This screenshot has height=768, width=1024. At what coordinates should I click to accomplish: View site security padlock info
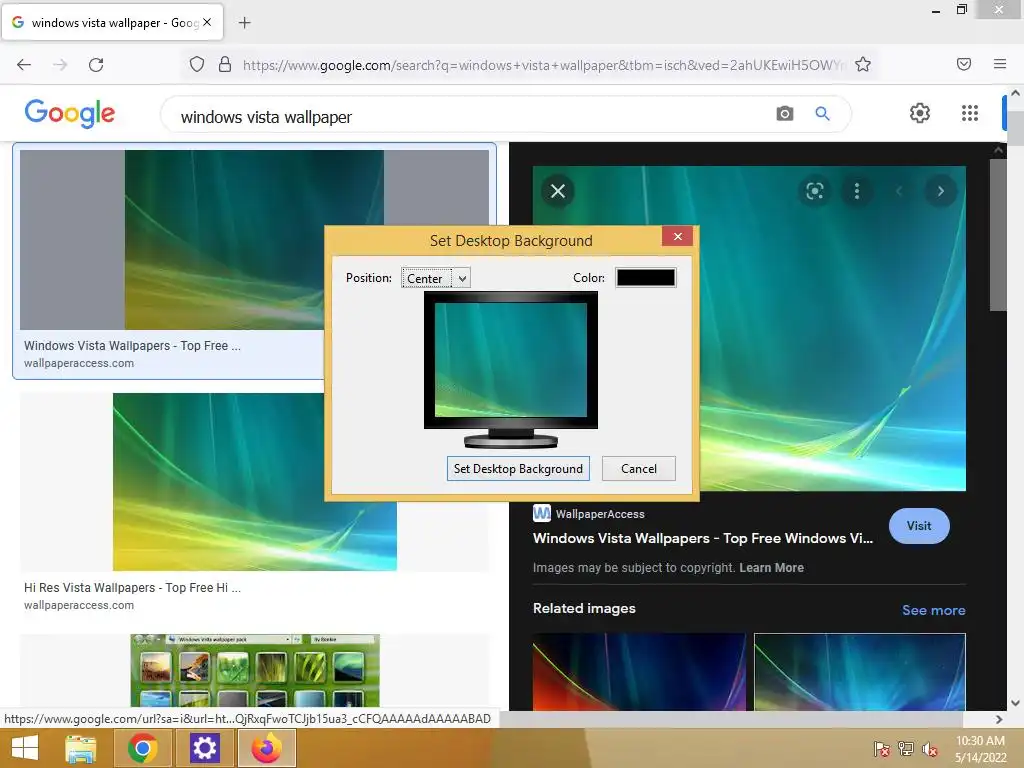tap(225, 64)
